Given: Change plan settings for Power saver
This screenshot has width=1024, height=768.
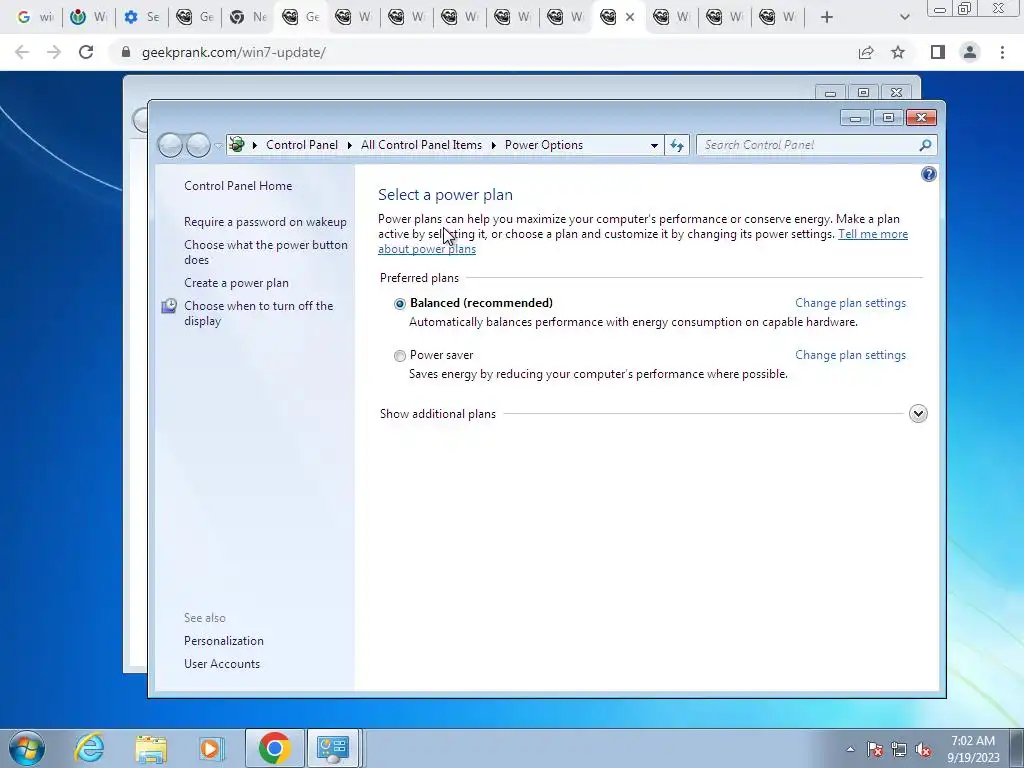Looking at the screenshot, I should (850, 355).
